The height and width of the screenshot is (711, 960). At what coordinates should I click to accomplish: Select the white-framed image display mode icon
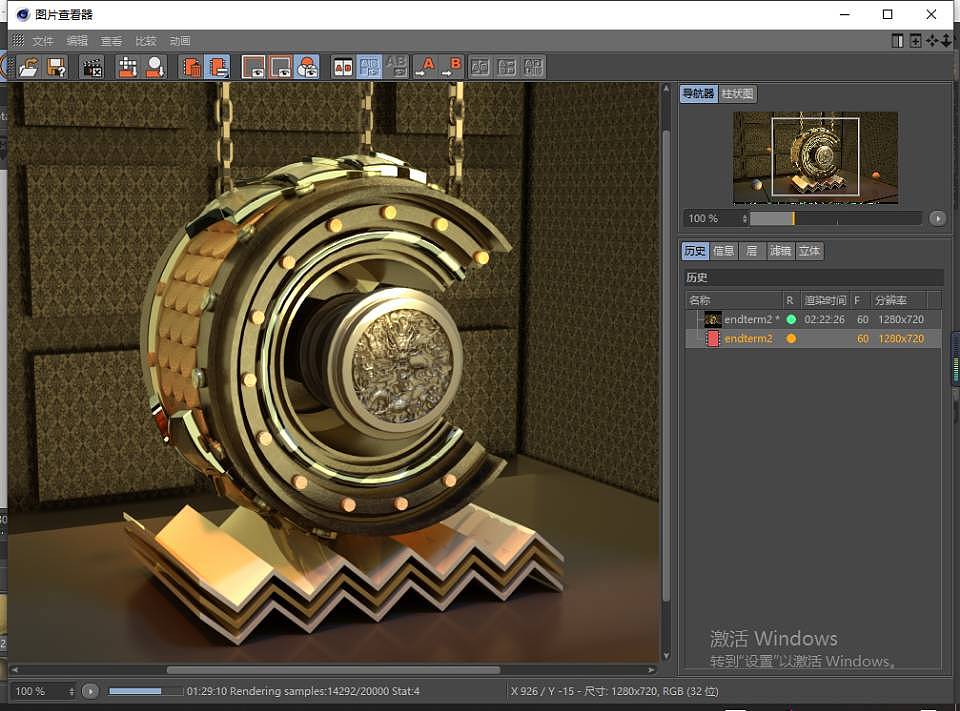253,67
